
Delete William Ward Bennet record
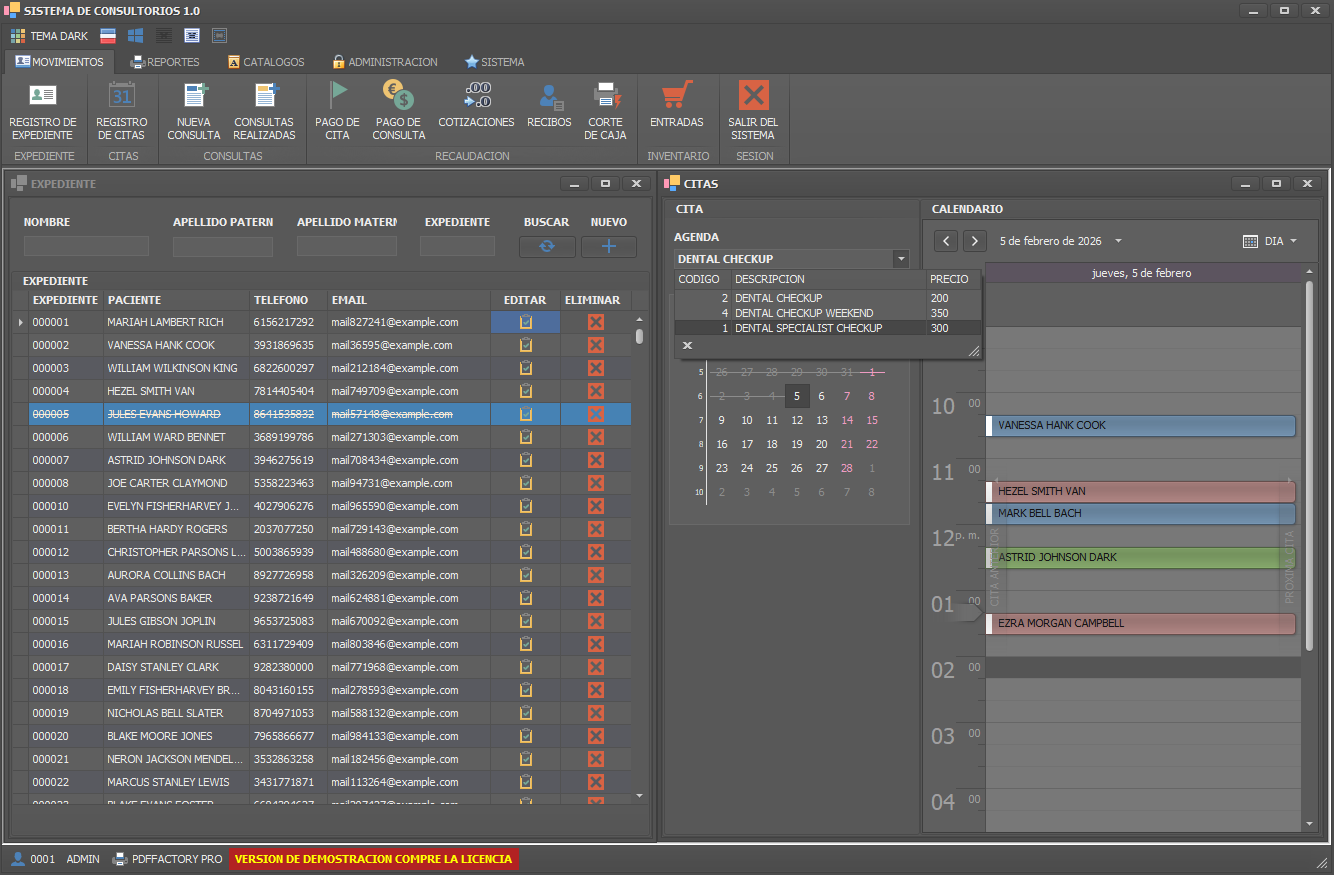[x=595, y=437]
